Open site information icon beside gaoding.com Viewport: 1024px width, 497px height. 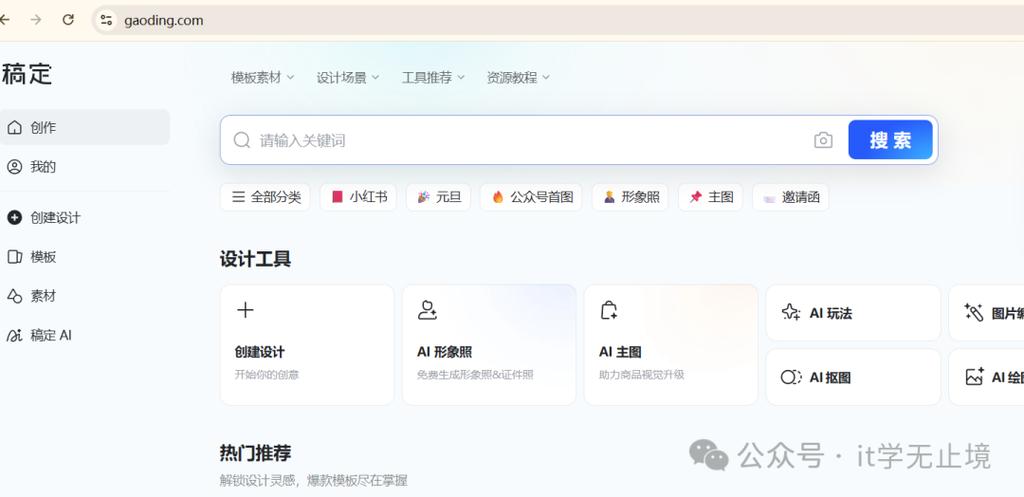click(x=106, y=20)
